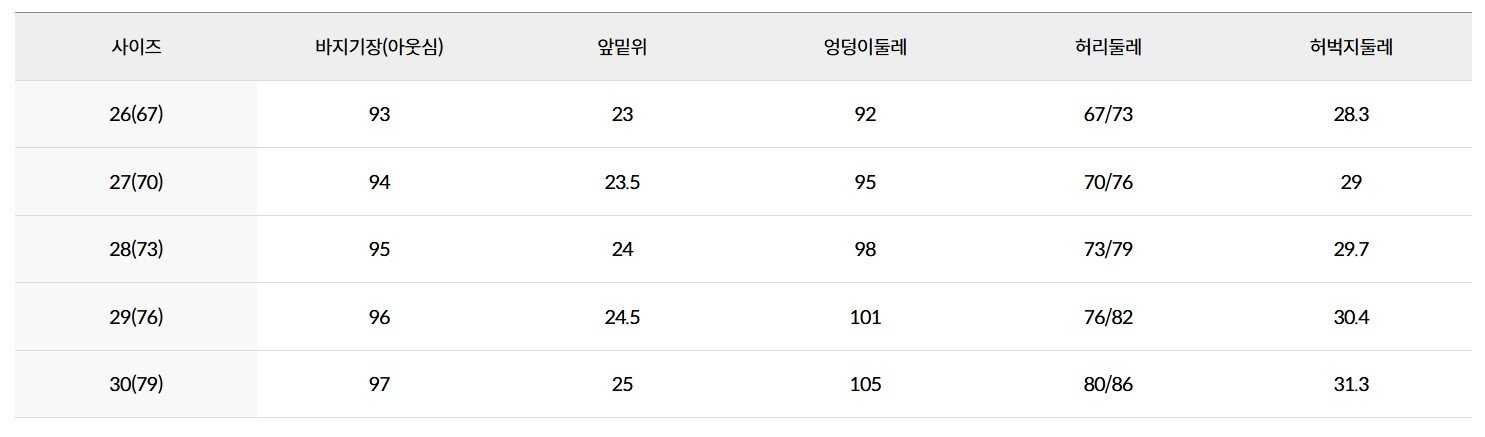Select the 허벅지둘레 column header
This screenshot has height=437, width=1485.
pyautogui.click(x=1351, y=47)
